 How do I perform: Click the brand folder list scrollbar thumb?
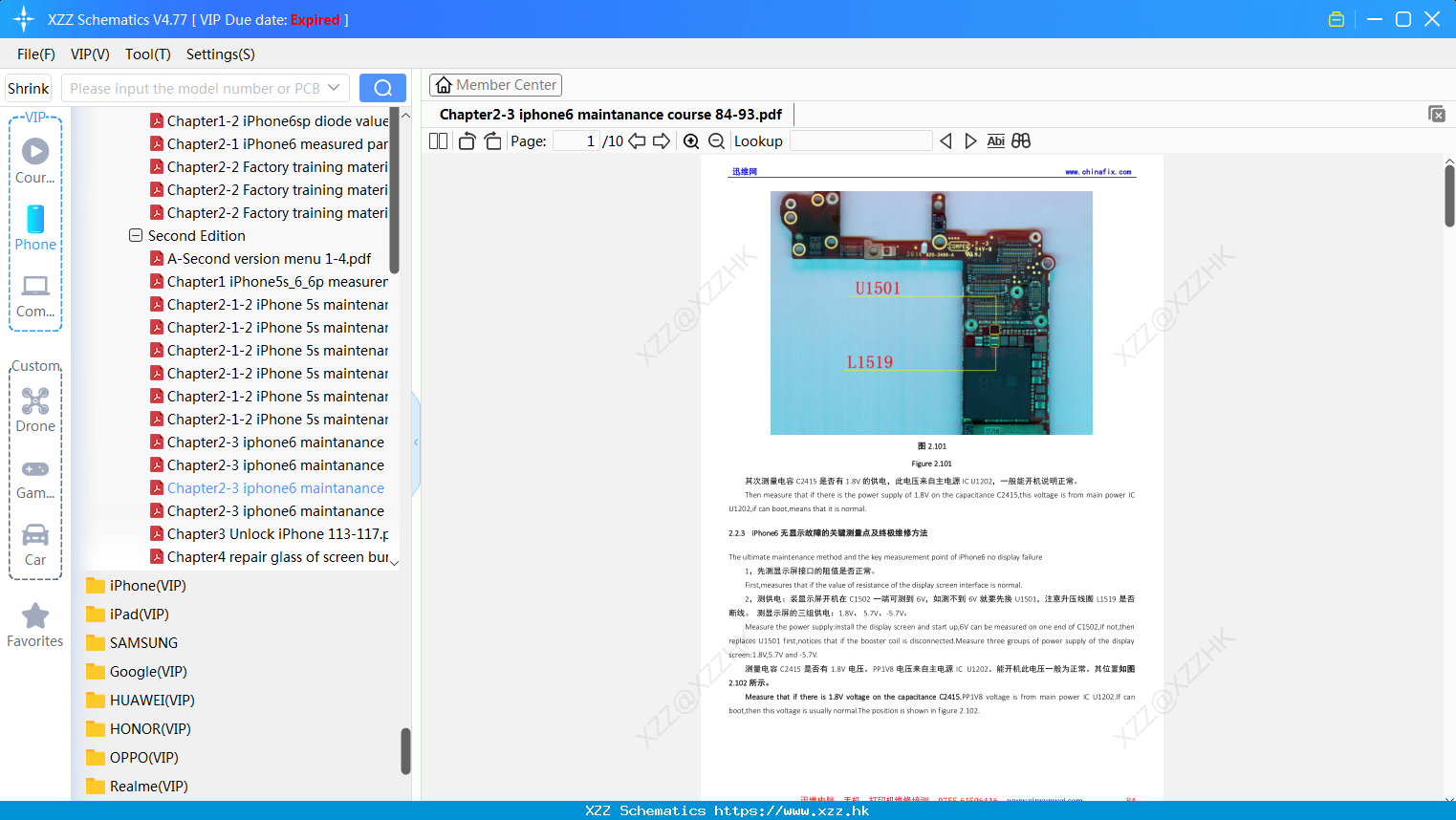405,751
